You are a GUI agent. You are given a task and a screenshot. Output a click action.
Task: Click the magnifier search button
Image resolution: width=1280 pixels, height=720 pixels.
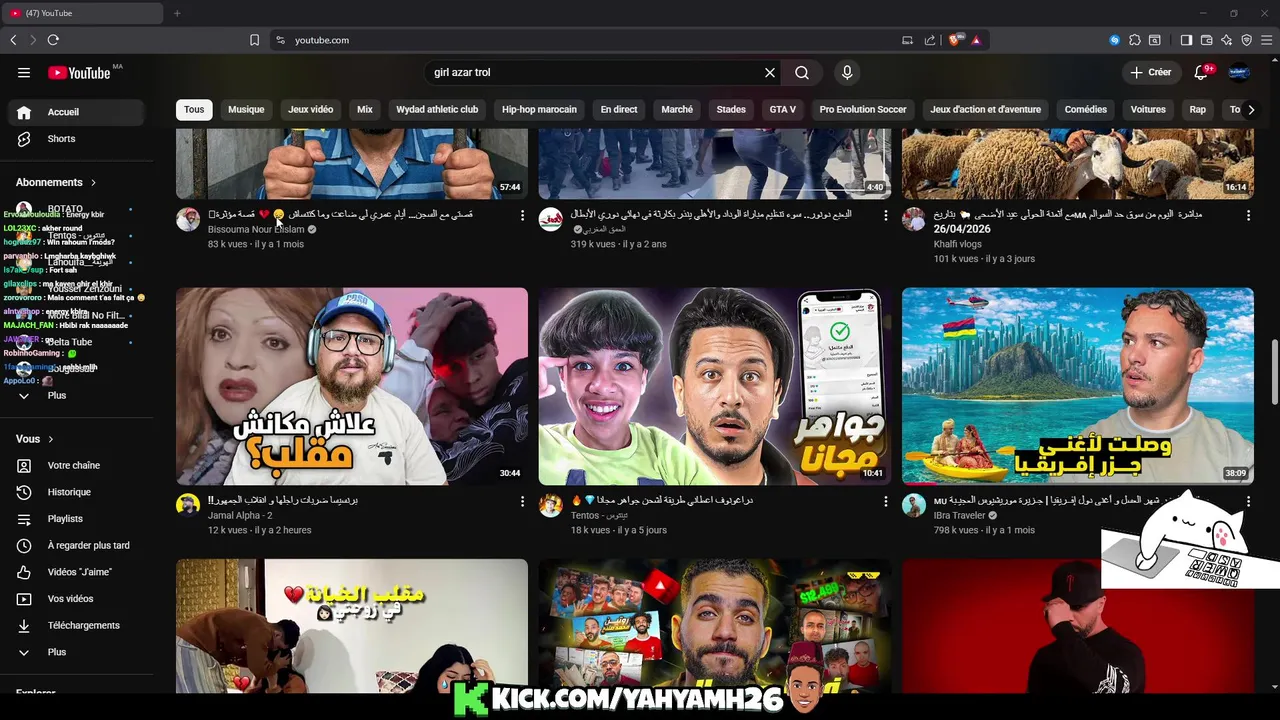coord(802,72)
